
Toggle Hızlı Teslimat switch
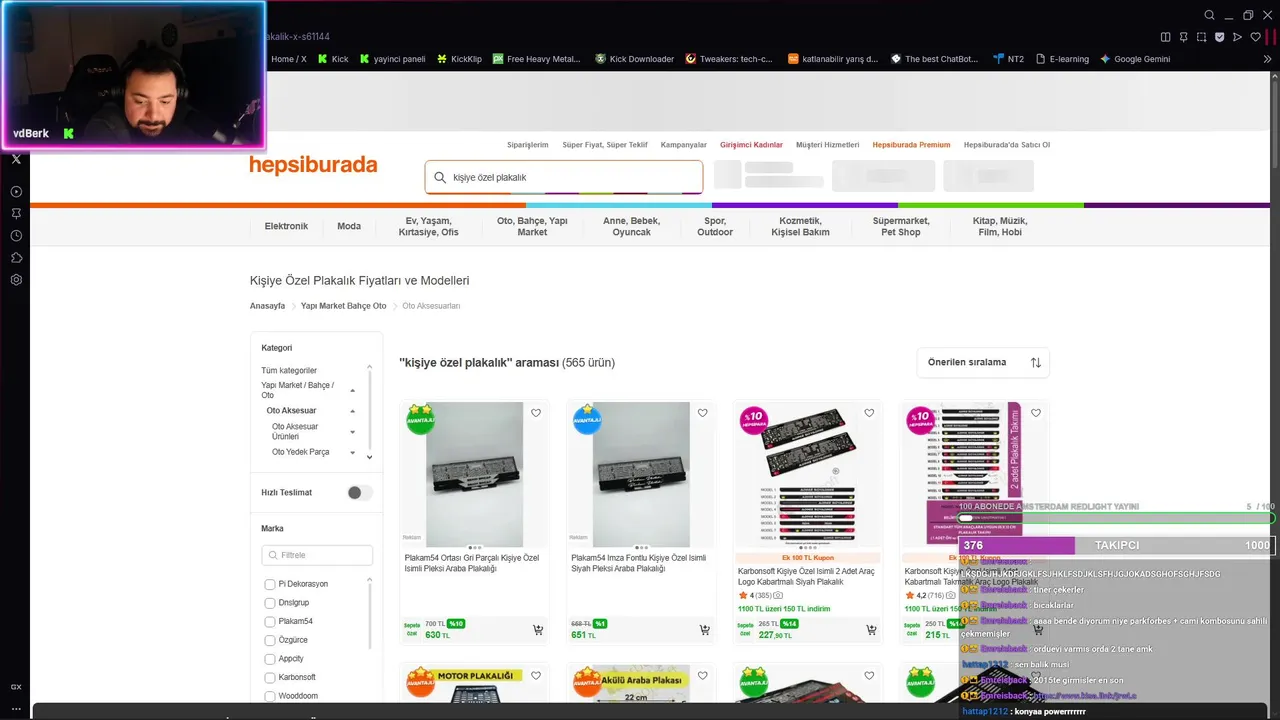tap(360, 492)
